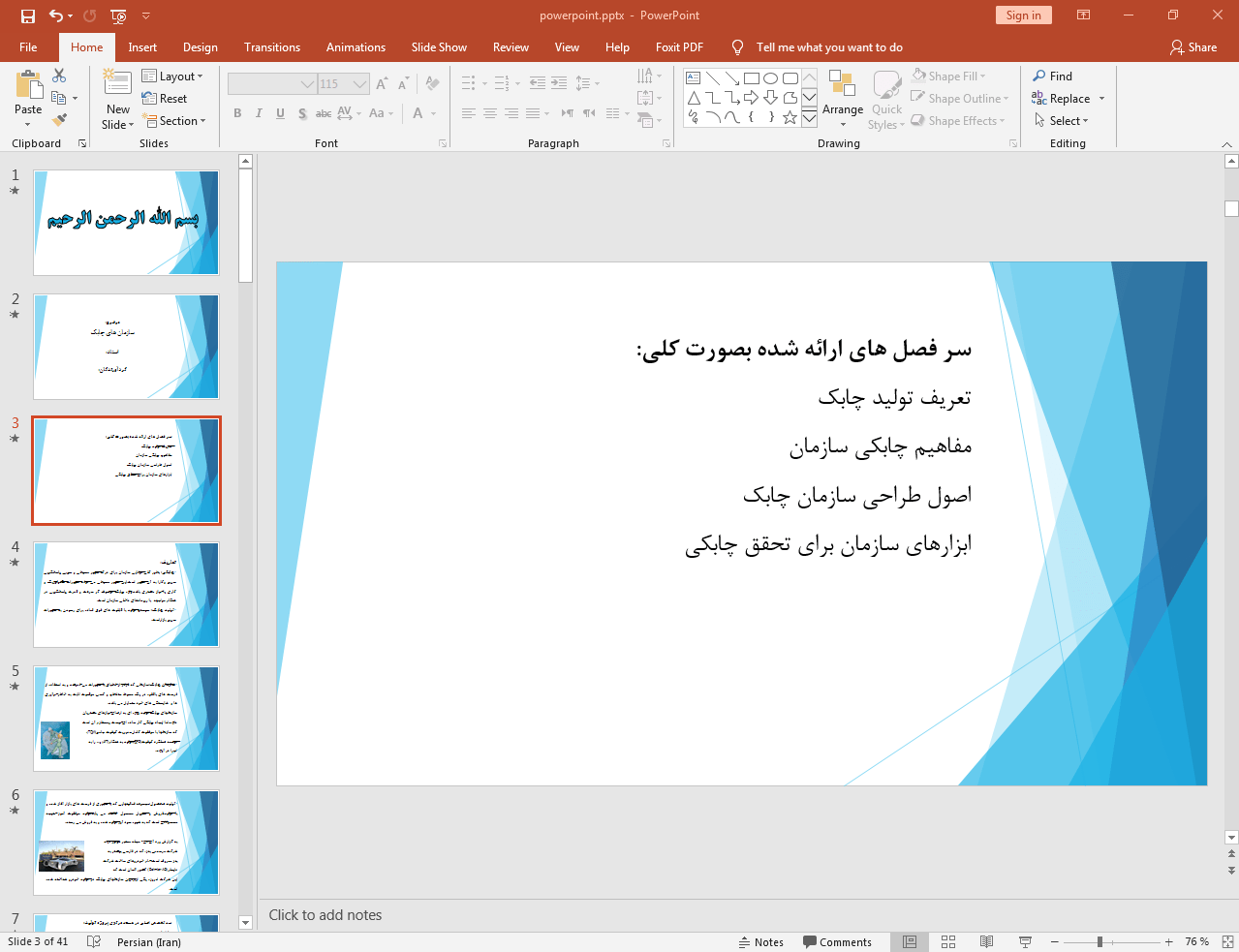Open the font size dropdown
The width and height of the screenshot is (1239, 952).
tap(359, 84)
